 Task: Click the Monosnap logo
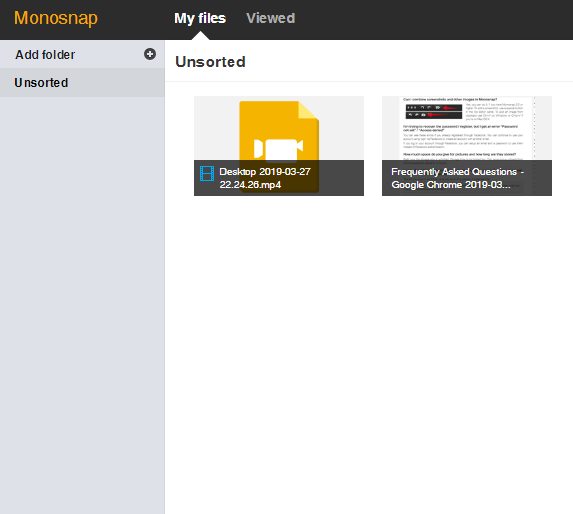tap(56, 18)
